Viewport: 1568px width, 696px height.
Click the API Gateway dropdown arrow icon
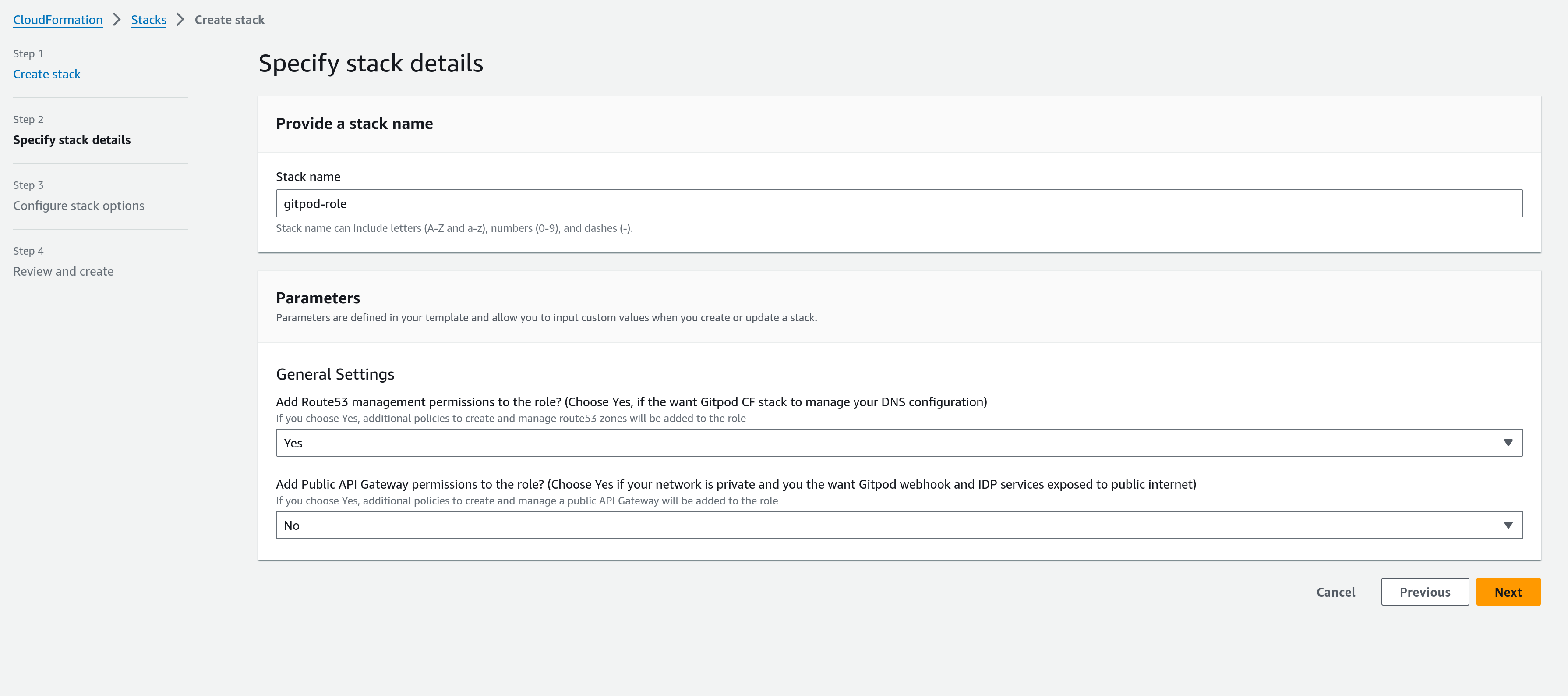[x=1508, y=525]
